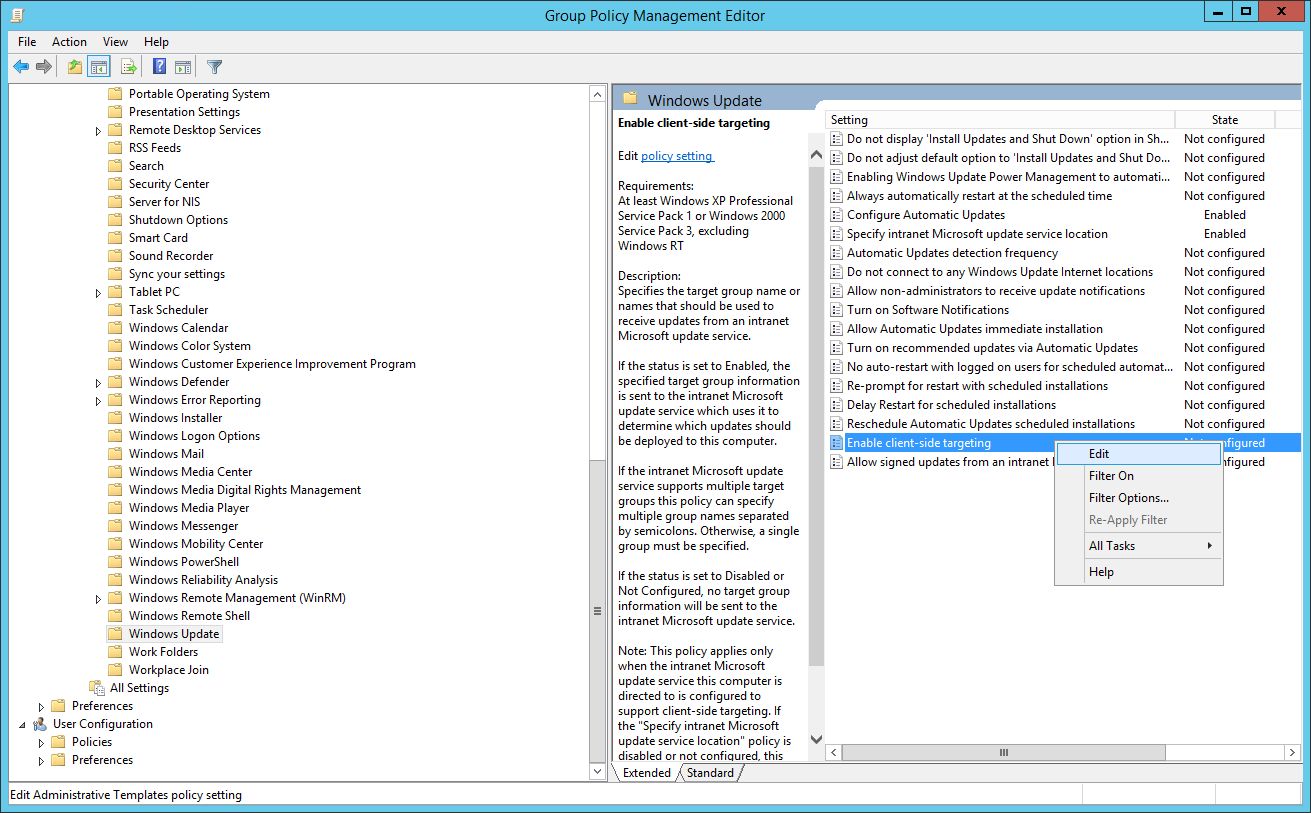Expand the Windows Remote Management (WinRM) node
The width and height of the screenshot is (1311, 813).
98,599
